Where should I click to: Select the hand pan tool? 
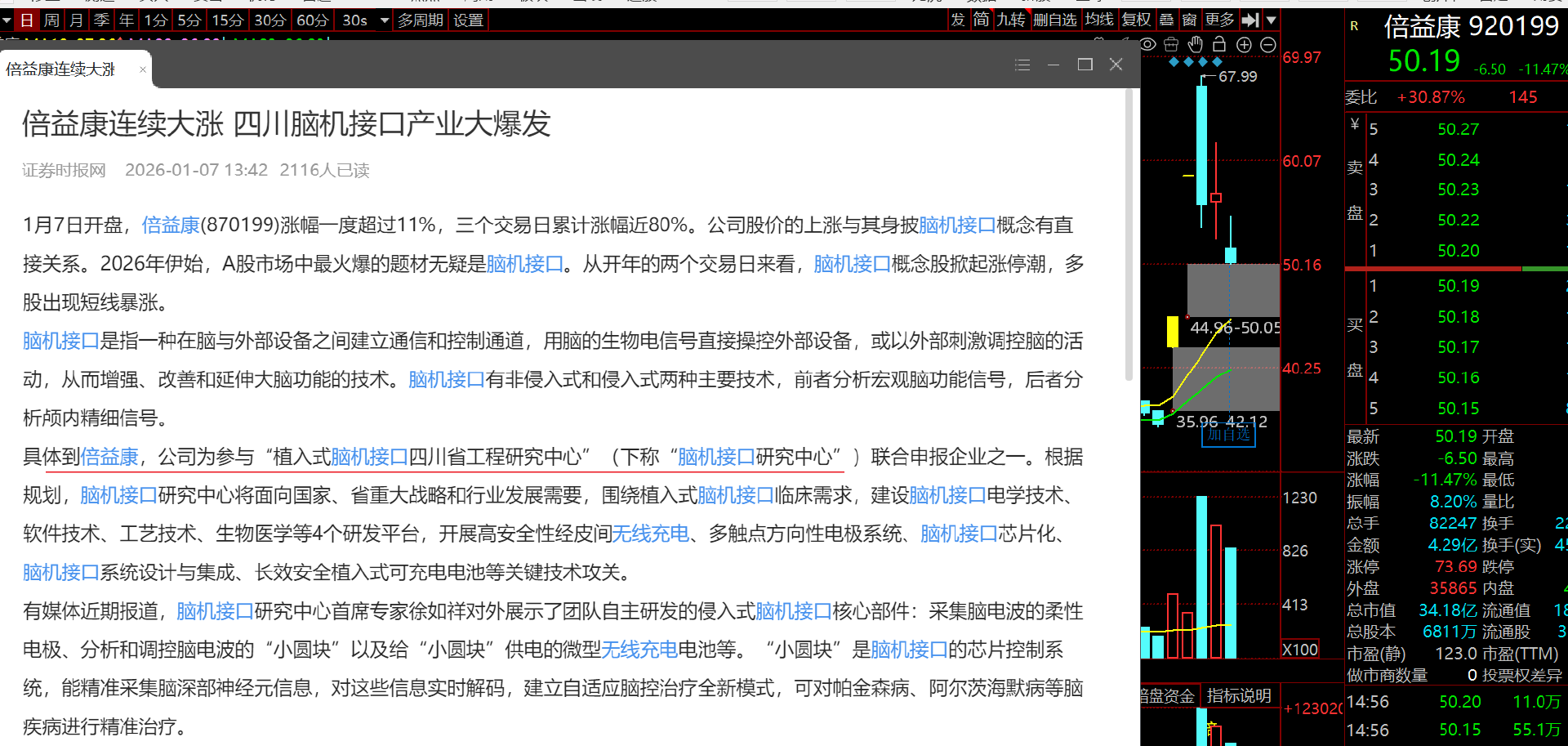click(x=1196, y=44)
